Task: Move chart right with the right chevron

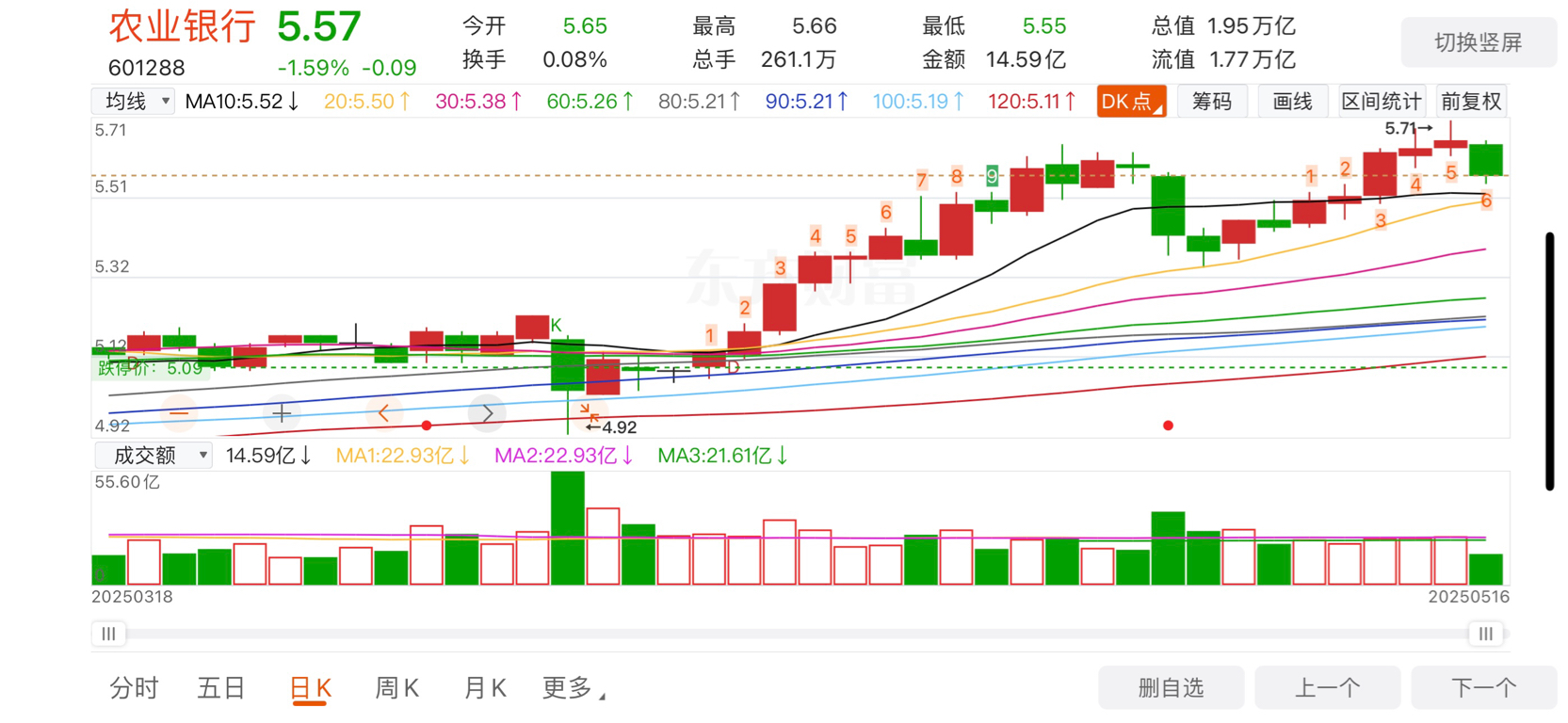Action: tap(487, 413)
